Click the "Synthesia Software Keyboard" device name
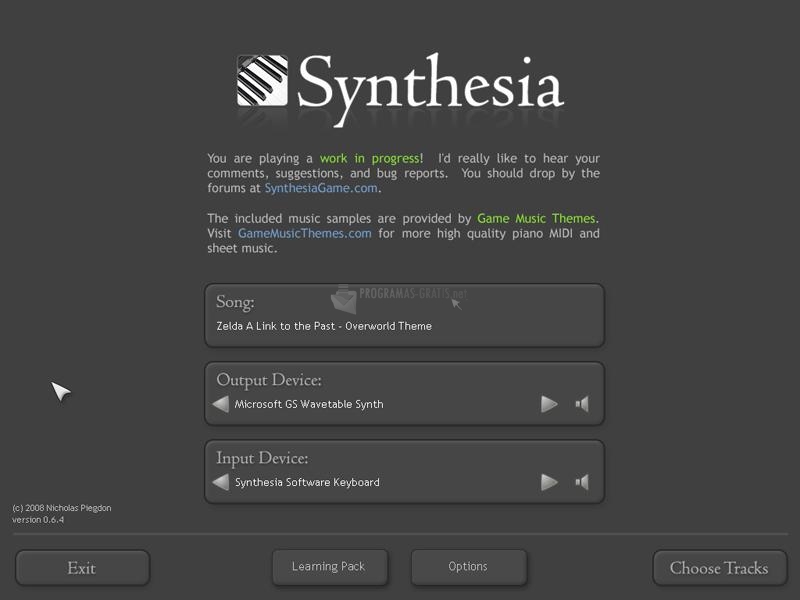The image size is (800, 600). pos(307,482)
